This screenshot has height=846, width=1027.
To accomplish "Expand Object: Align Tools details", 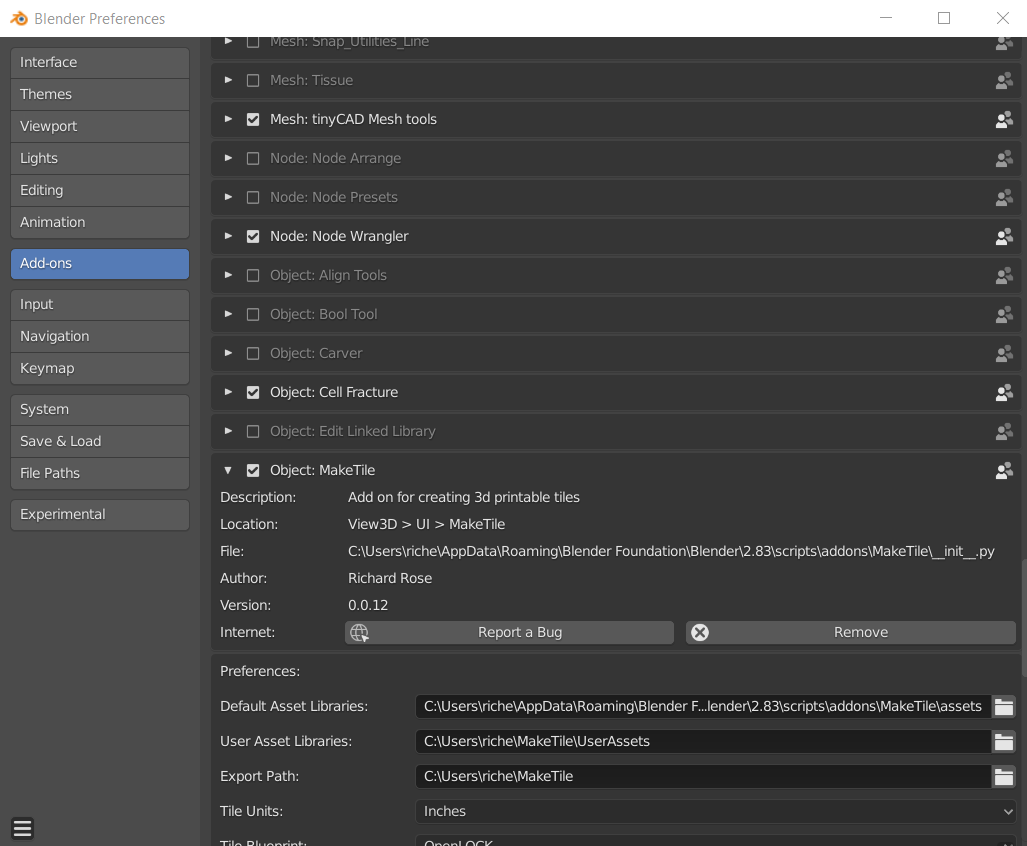I will click(228, 275).
